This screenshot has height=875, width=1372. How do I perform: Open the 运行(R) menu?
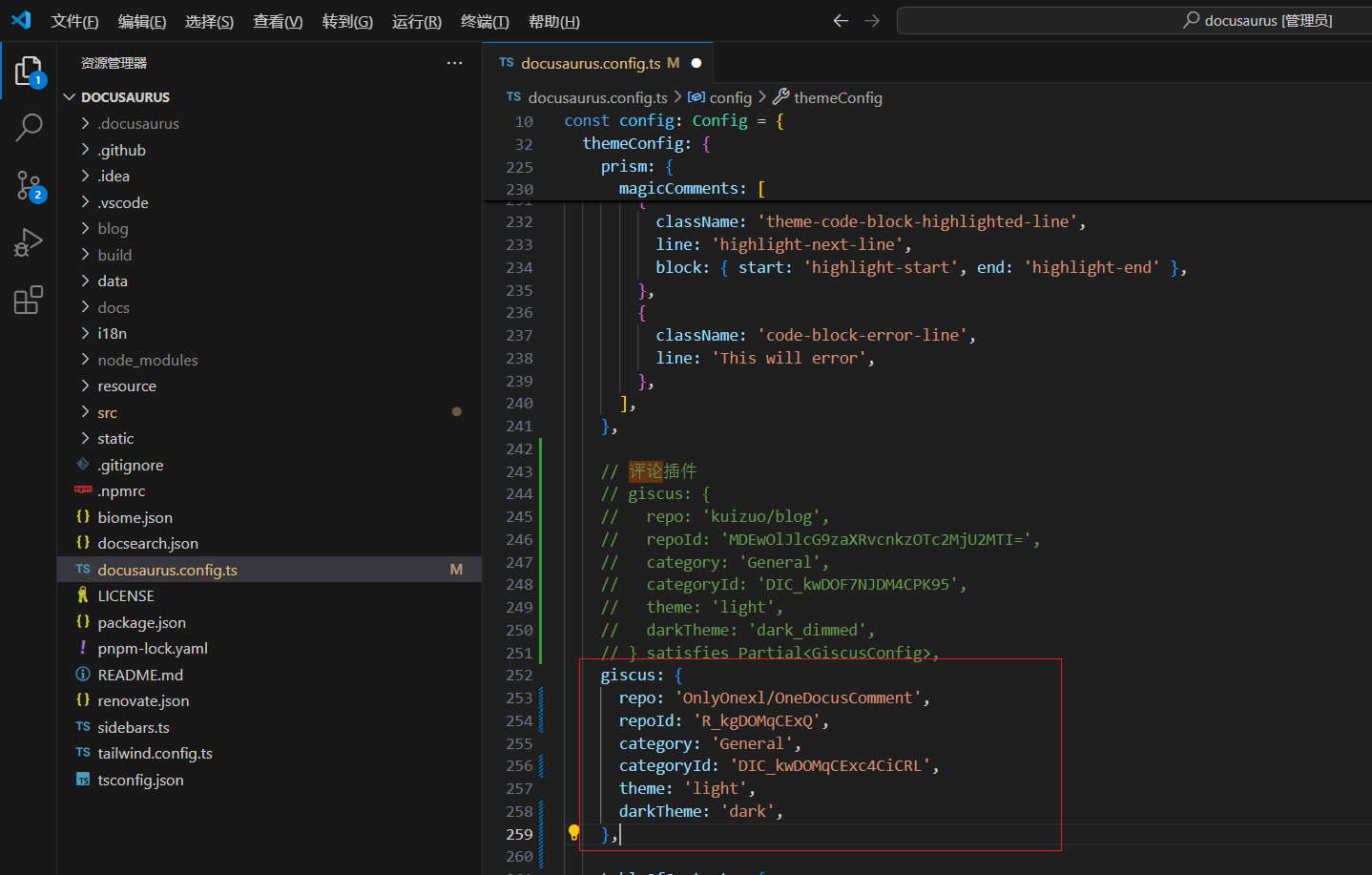point(417,21)
